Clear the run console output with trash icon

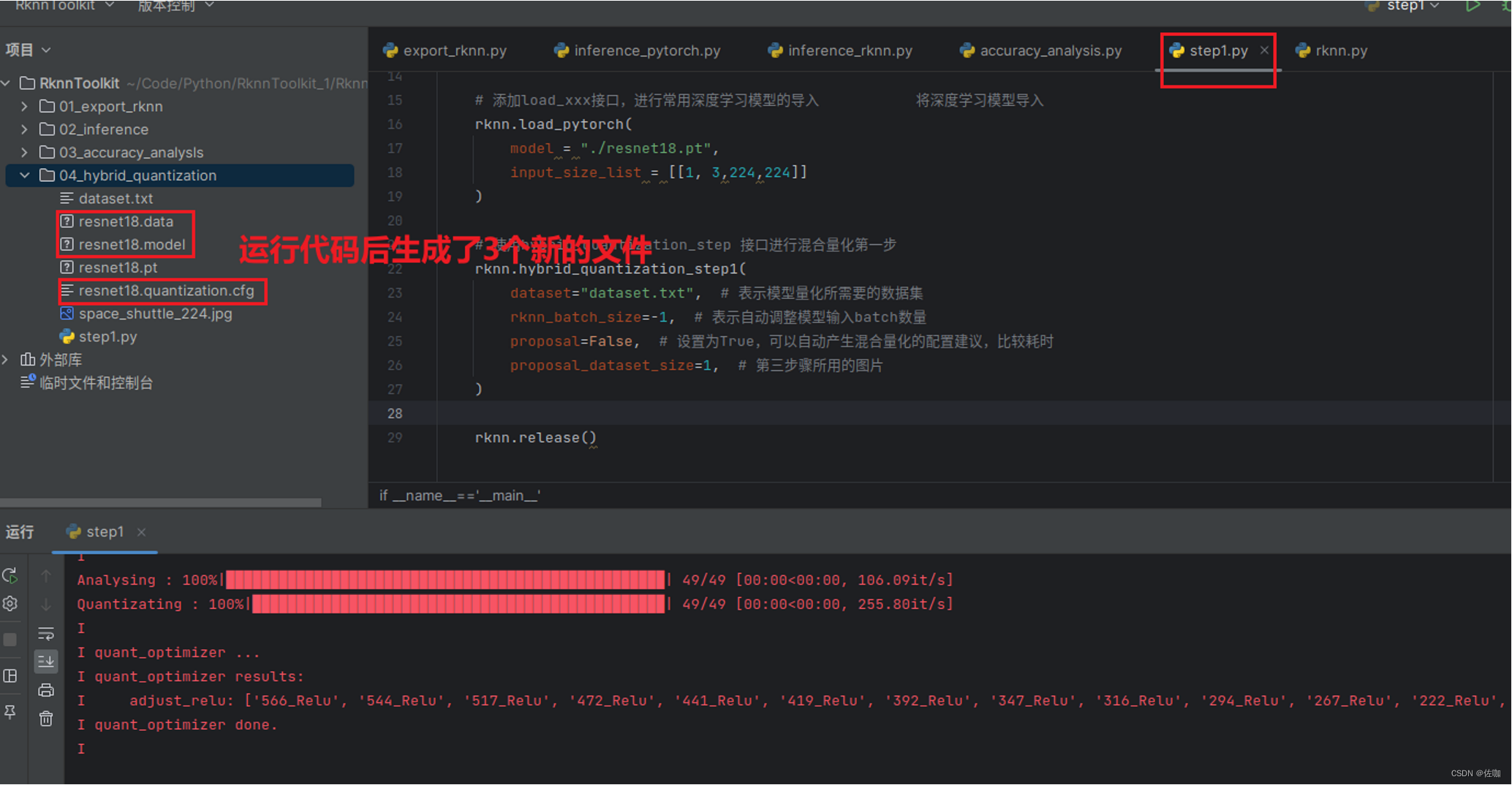(46, 719)
